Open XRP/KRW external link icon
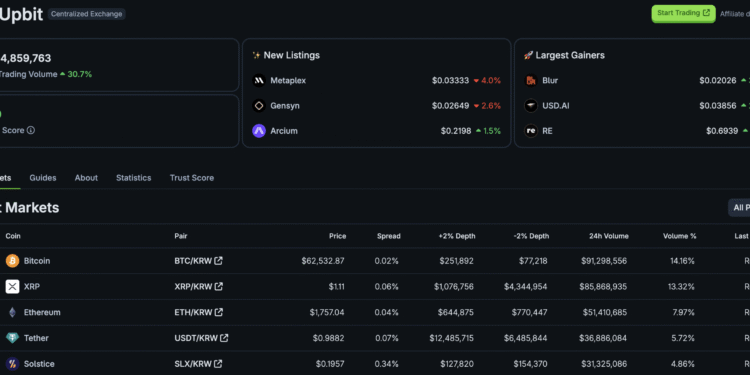 pyautogui.click(x=219, y=287)
